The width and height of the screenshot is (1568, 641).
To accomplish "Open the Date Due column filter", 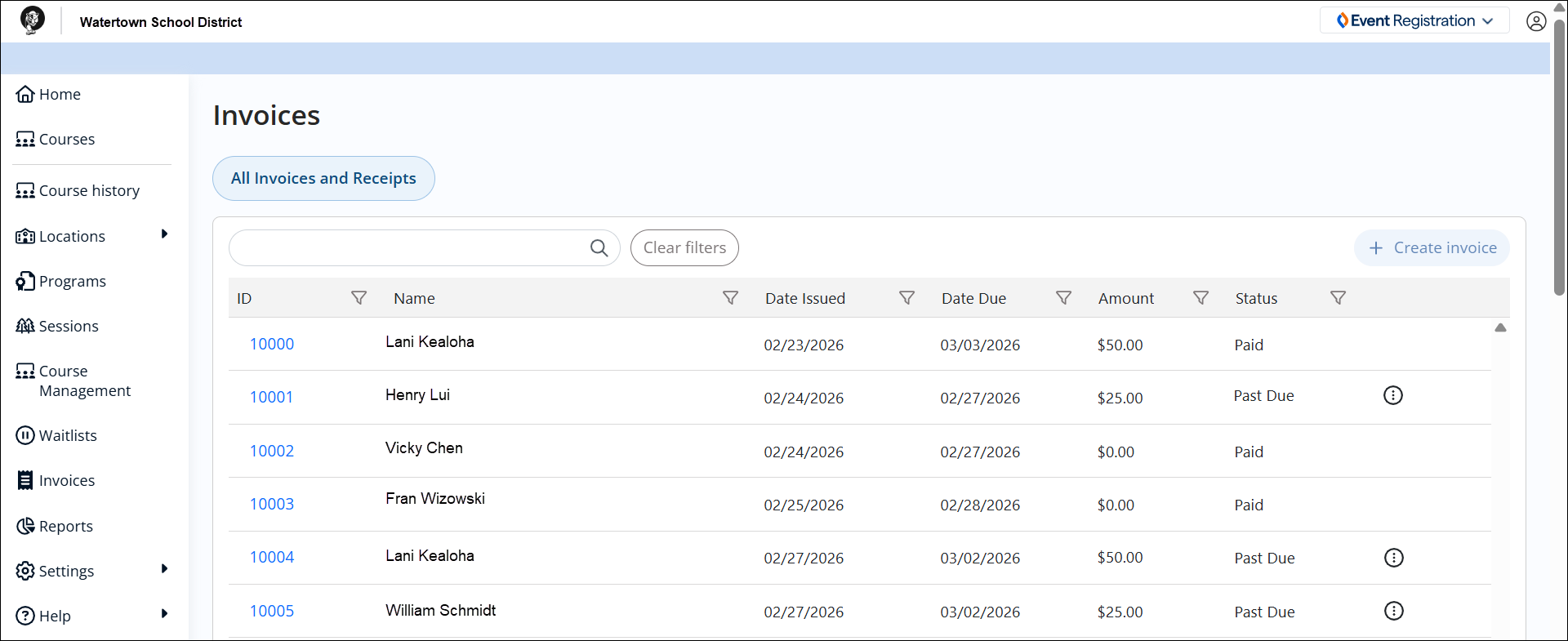I will pyautogui.click(x=1063, y=298).
